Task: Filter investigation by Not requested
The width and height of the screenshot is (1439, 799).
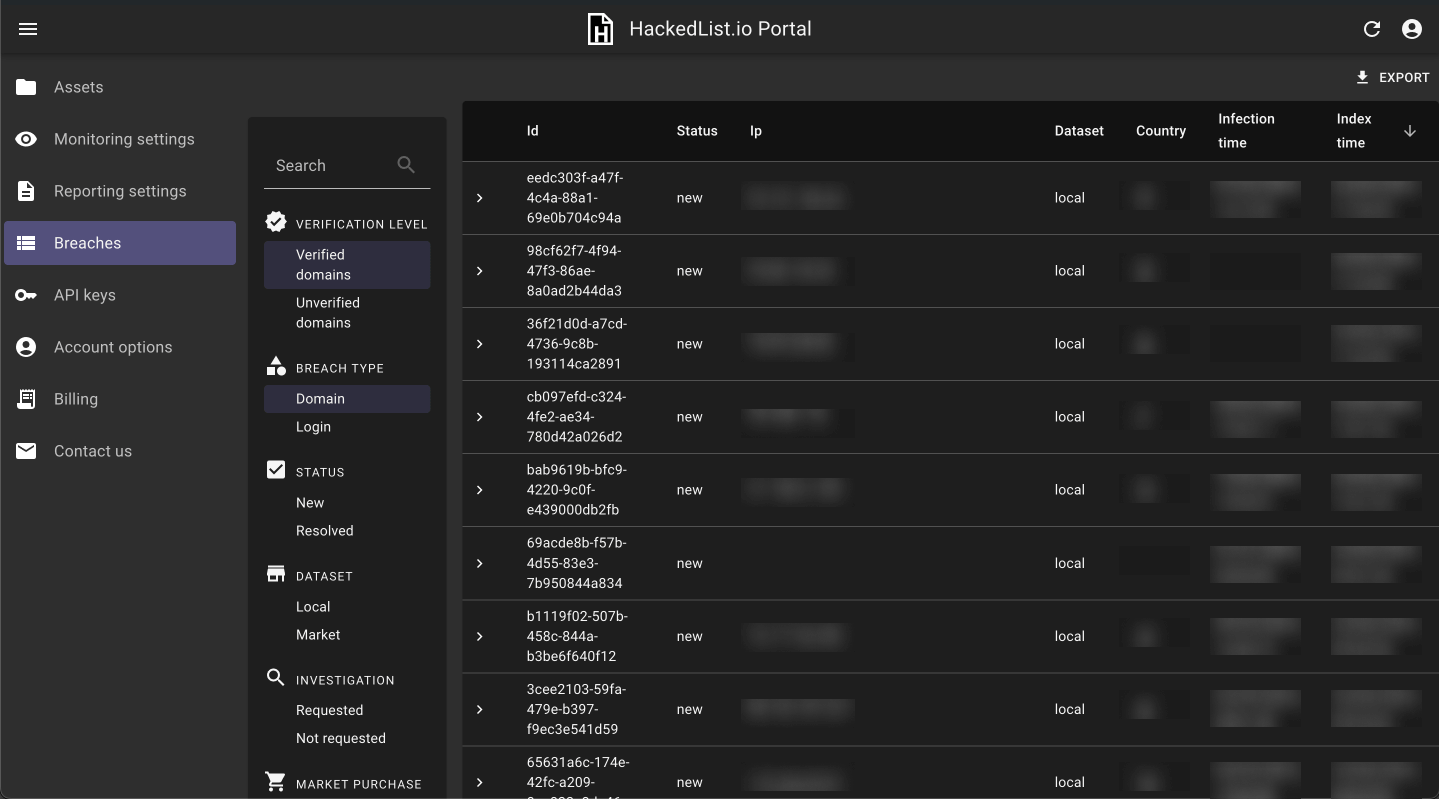Action: [x=347, y=739]
